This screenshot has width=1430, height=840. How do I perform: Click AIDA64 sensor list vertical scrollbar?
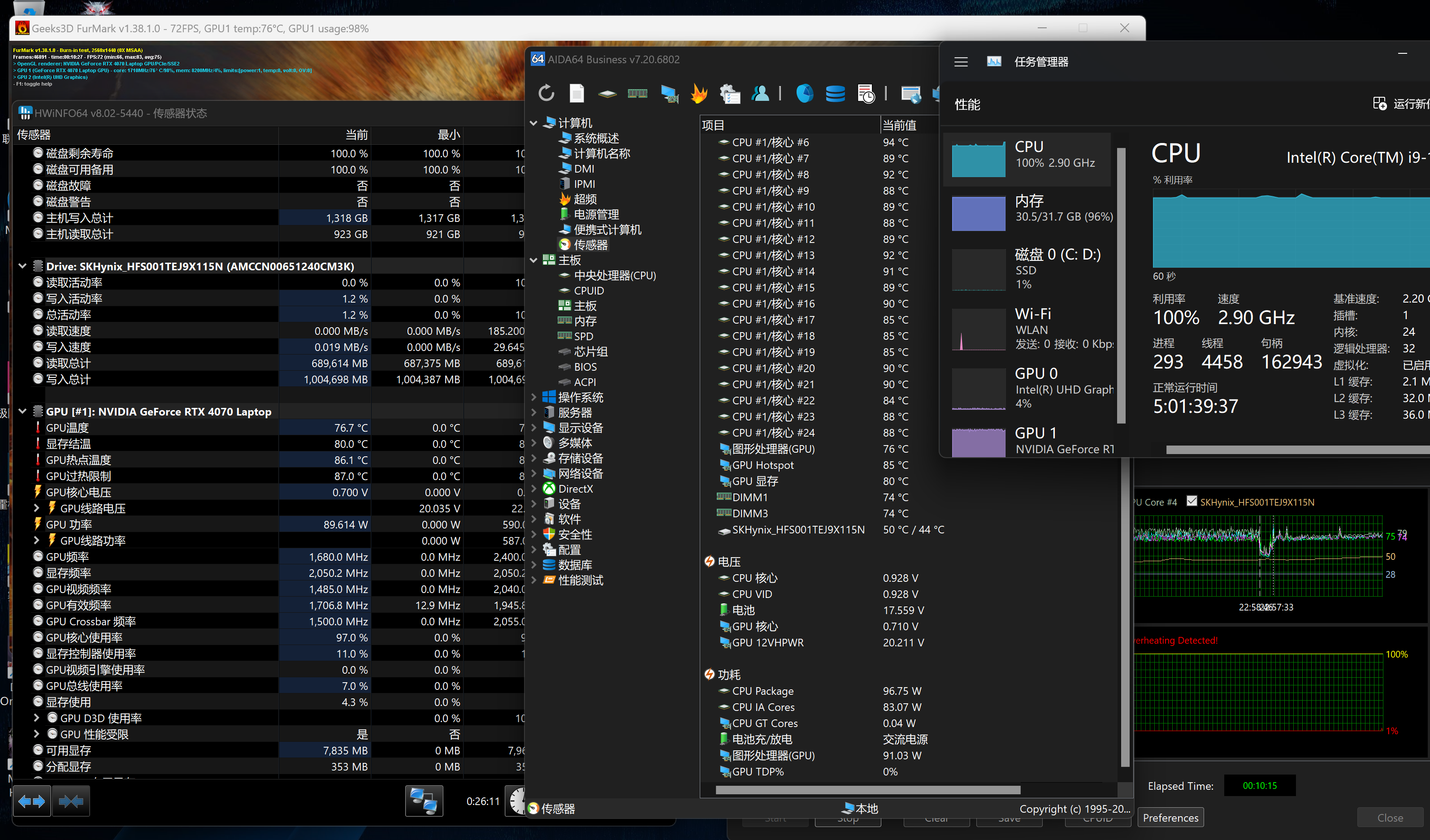pyautogui.click(x=1125, y=611)
